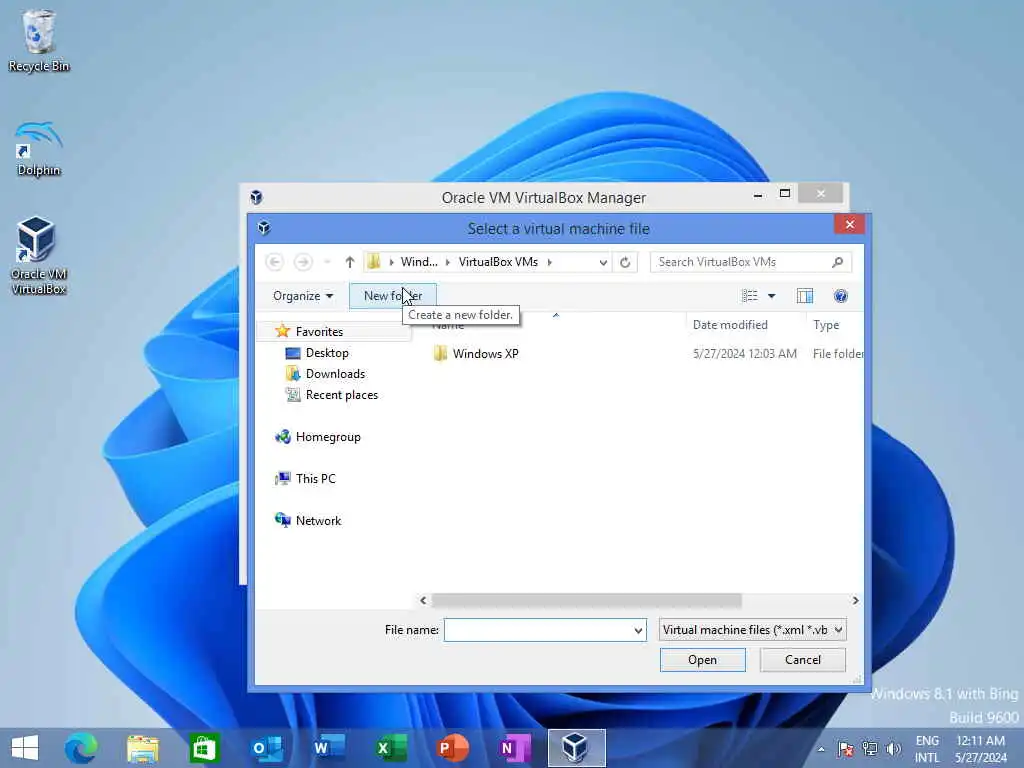Click the Cancel button
1024x768 pixels.
pos(803,660)
